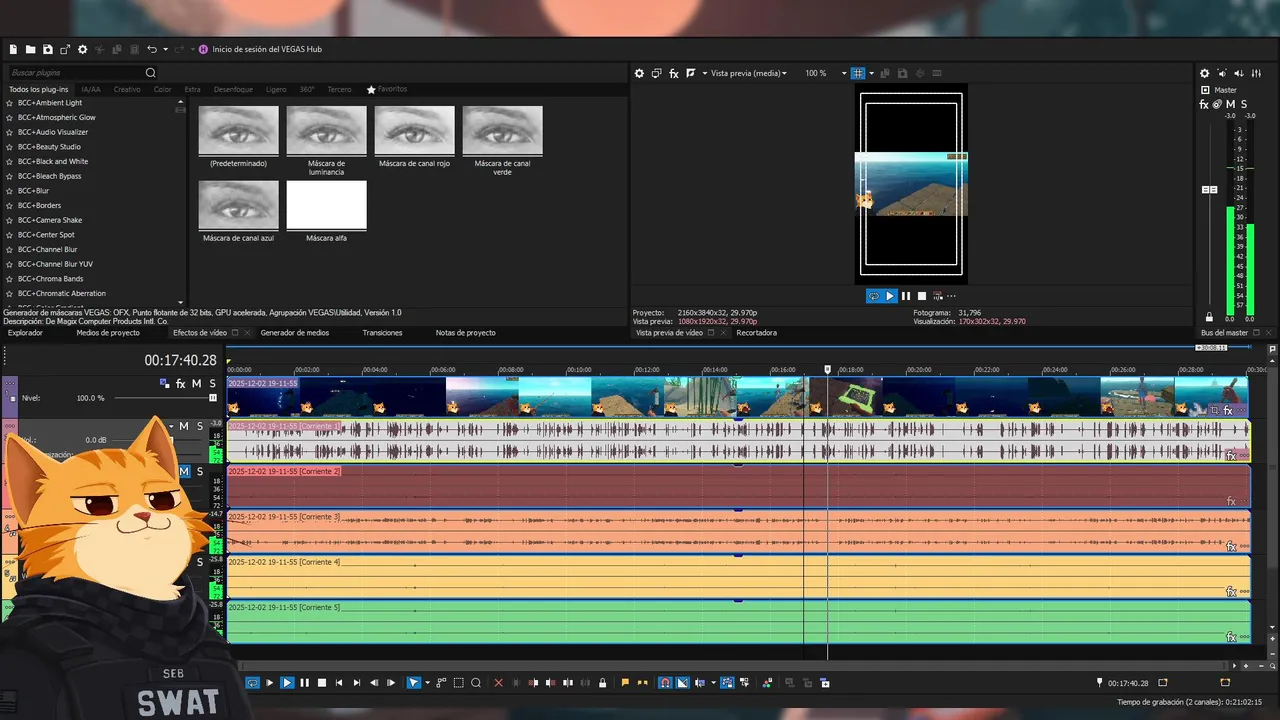Open Master bus audio settings gear
Viewport: 1280px width, 720px height.
(x=1205, y=73)
